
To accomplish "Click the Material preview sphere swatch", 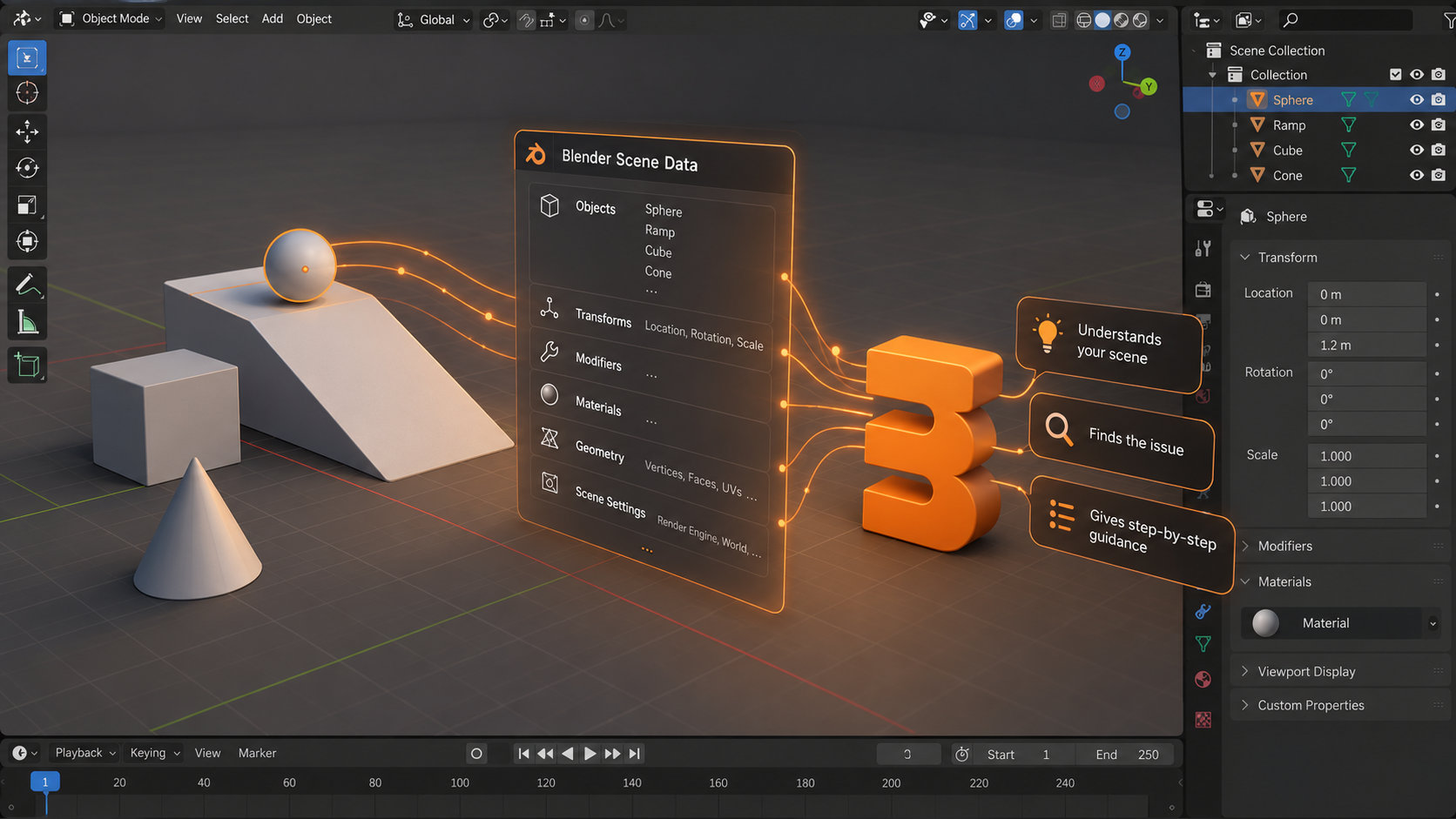I will point(1265,623).
